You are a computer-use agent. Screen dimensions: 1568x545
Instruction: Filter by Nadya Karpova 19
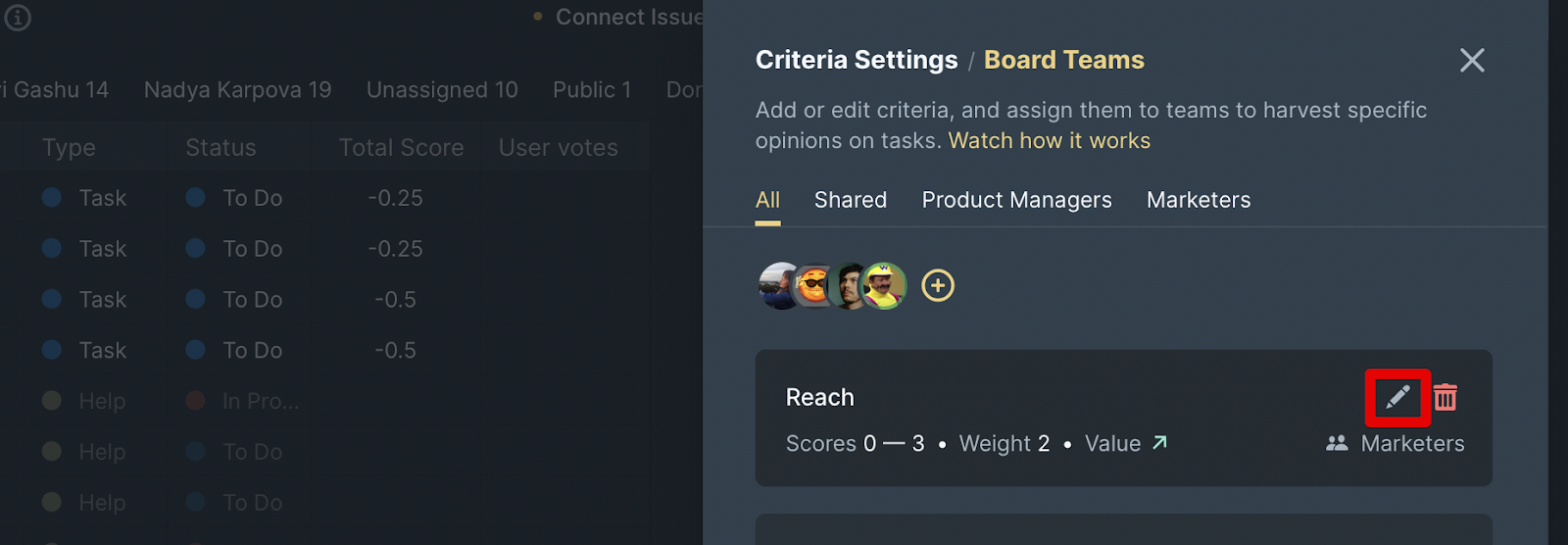(238, 90)
